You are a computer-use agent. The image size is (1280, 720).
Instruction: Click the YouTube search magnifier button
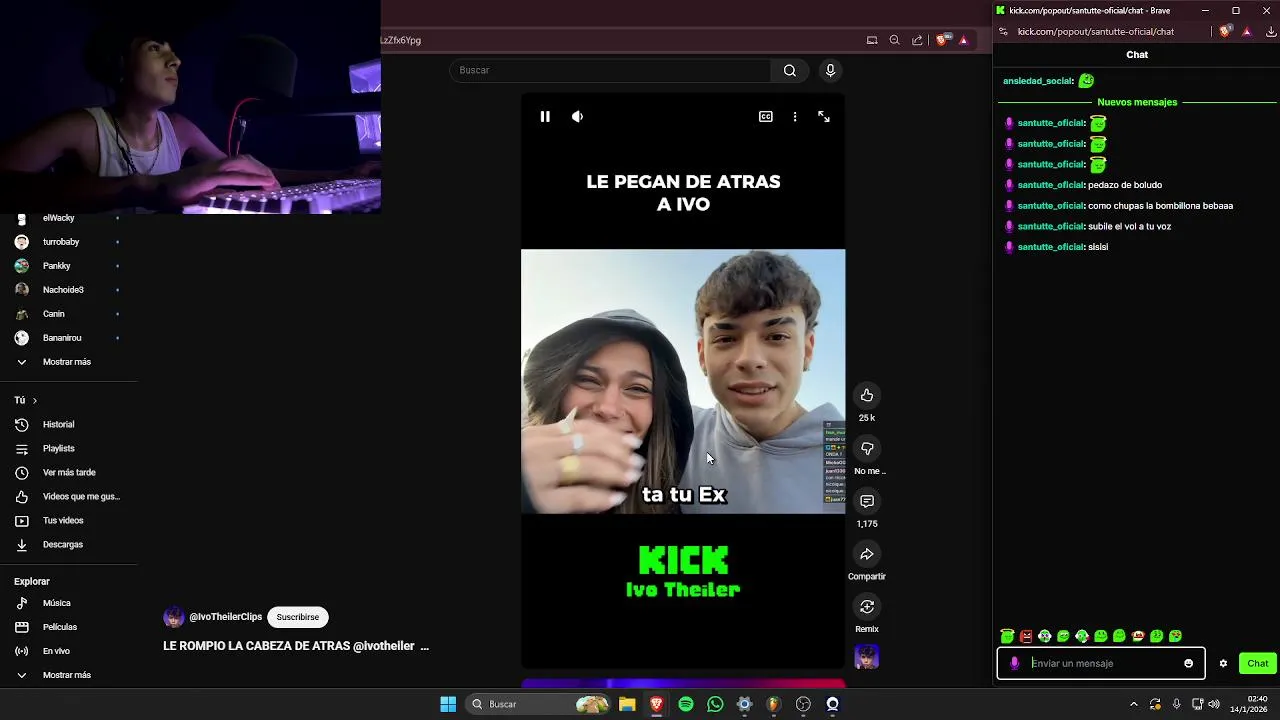(790, 70)
